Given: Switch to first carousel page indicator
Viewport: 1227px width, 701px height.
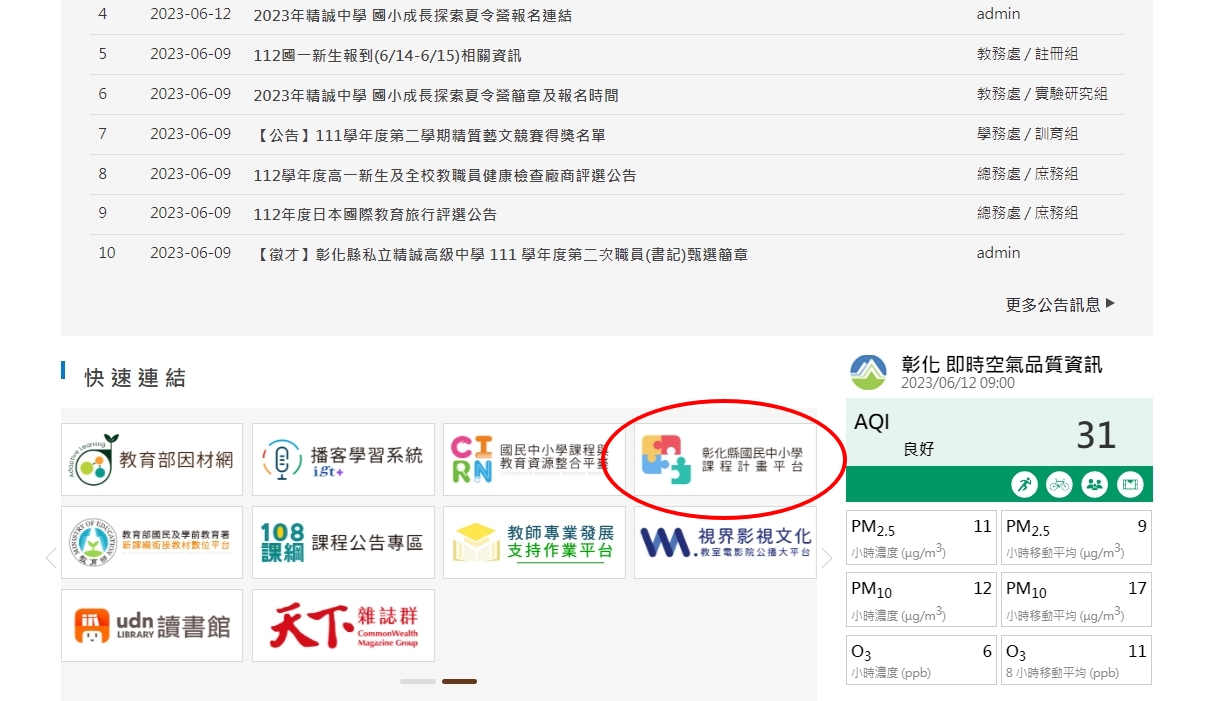Looking at the screenshot, I should pos(418,681).
